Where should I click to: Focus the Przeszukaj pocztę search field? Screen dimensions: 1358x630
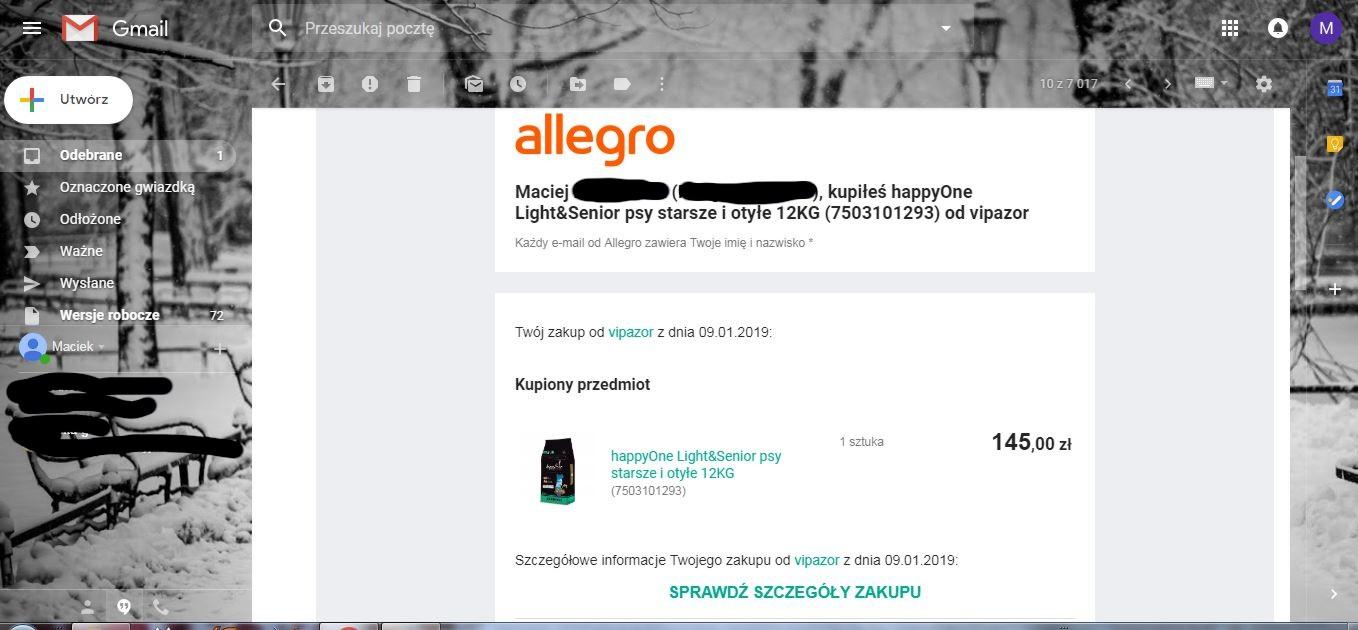click(x=612, y=28)
